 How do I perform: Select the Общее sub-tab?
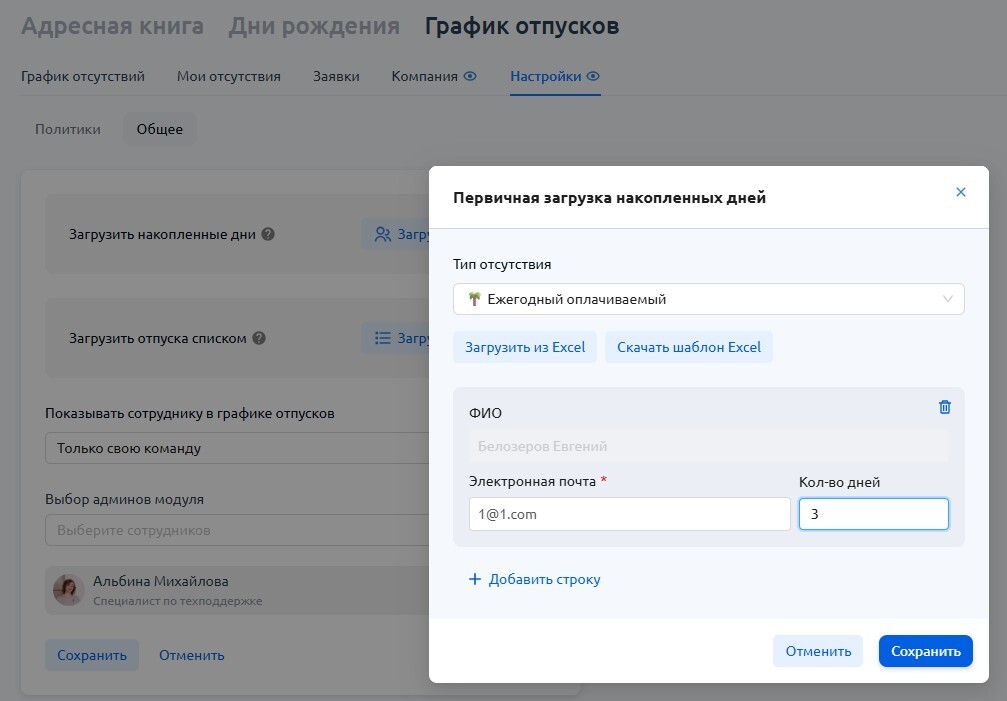[x=160, y=129]
